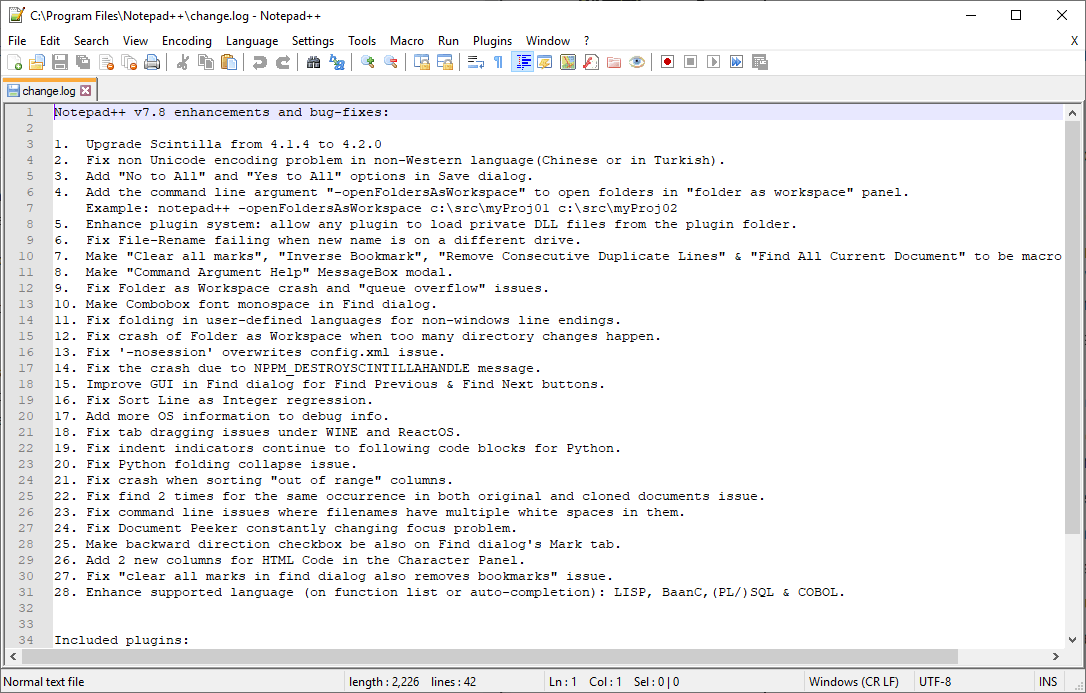1086x693 pixels.
Task: Open the Run menu
Action: pos(448,41)
